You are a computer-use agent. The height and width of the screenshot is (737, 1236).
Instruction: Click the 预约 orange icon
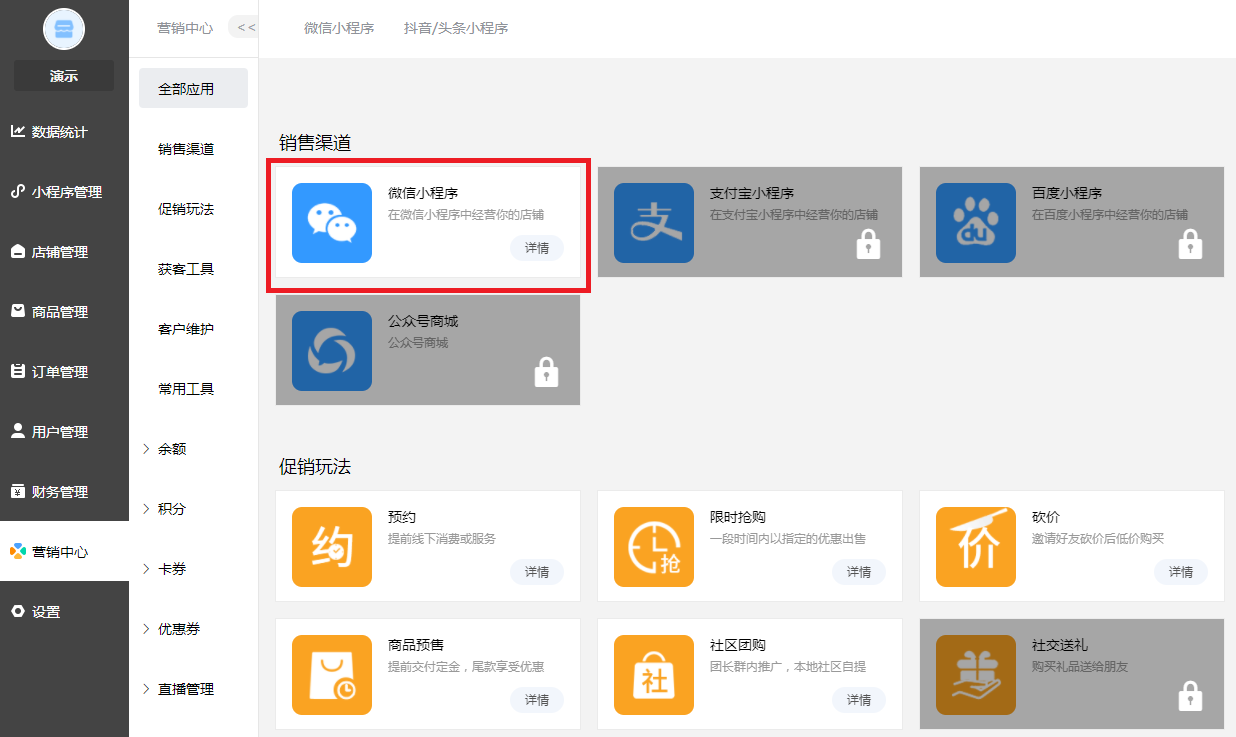pyautogui.click(x=332, y=547)
